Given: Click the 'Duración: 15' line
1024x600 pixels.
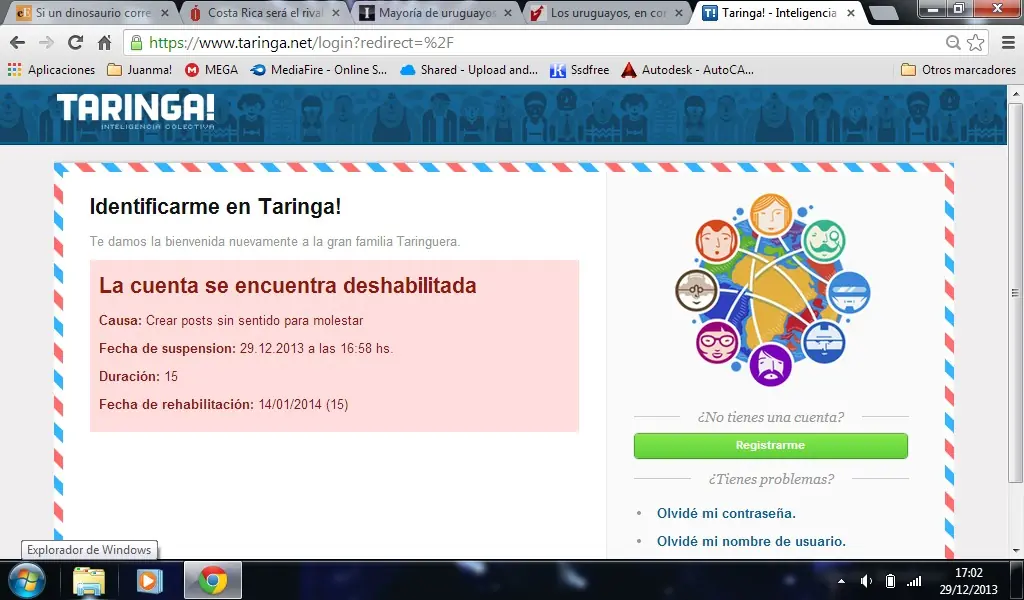Looking at the screenshot, I should pos(138,377).
